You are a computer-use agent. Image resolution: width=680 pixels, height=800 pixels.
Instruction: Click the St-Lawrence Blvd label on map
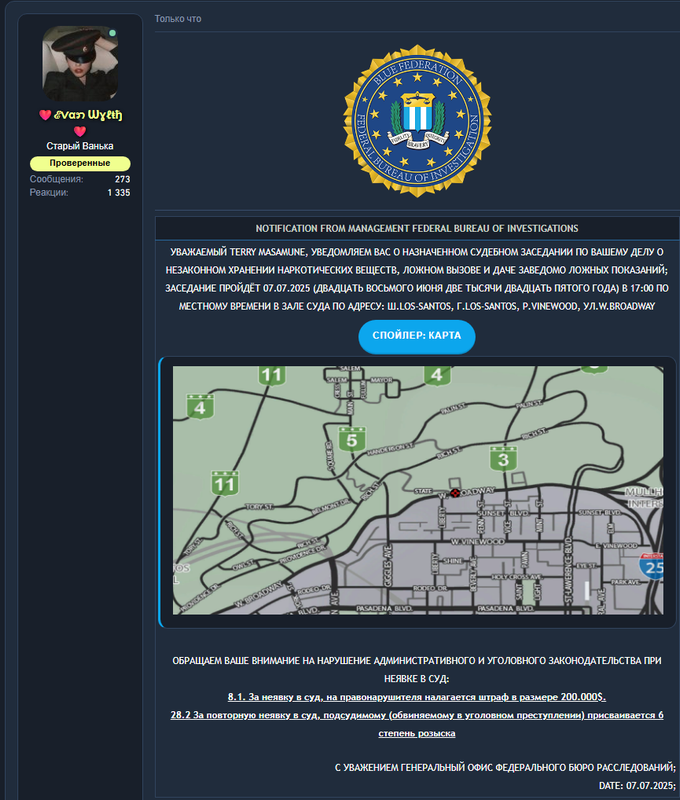[567, 570]
